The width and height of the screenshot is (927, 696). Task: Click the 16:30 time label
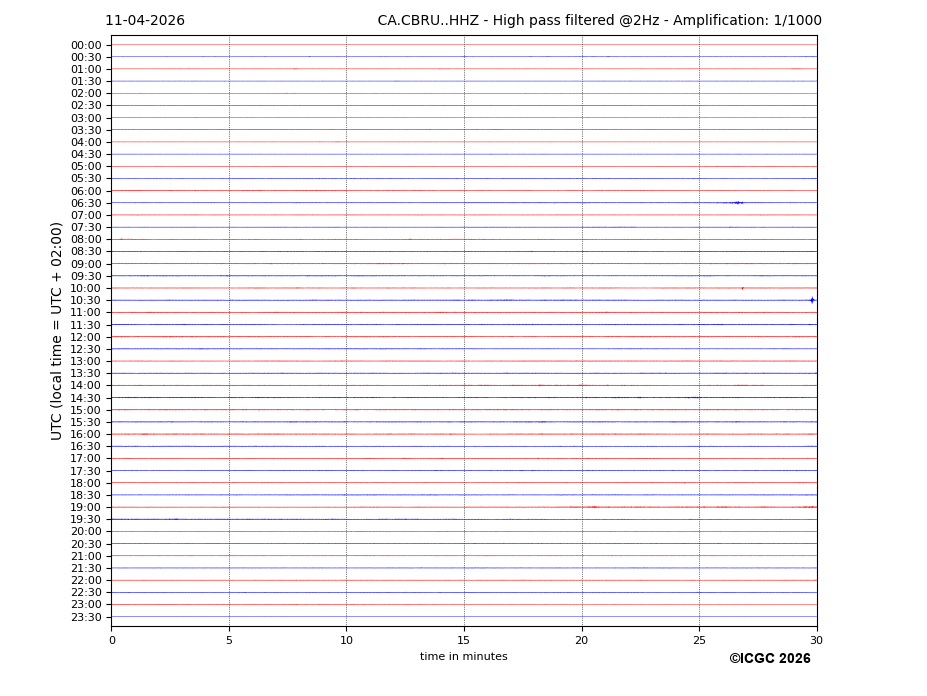[86, 446]
